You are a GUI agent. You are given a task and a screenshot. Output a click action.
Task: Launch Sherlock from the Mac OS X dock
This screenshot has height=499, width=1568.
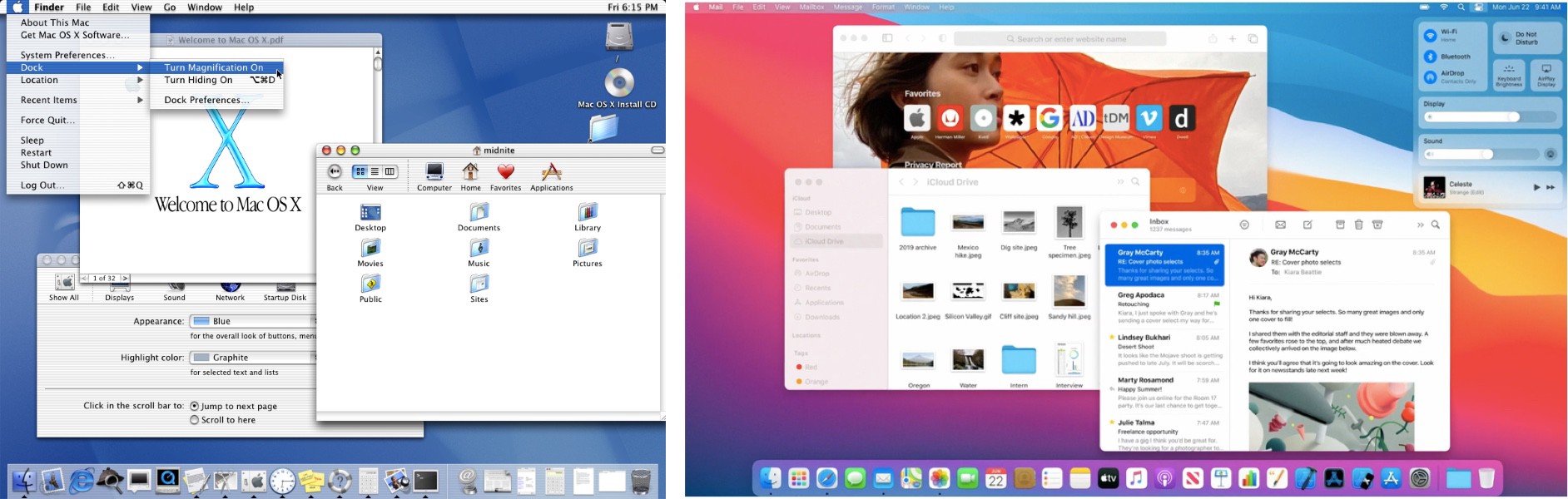(111, 480)
